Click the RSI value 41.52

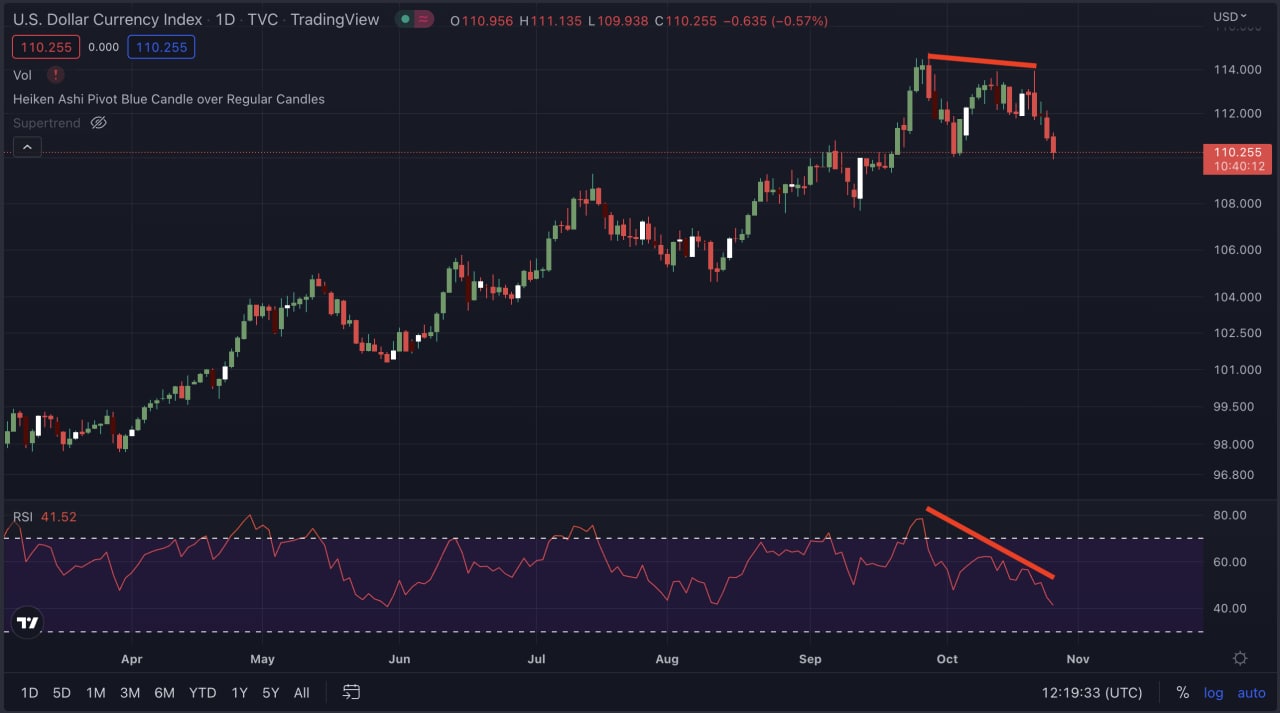pos(58,517)
